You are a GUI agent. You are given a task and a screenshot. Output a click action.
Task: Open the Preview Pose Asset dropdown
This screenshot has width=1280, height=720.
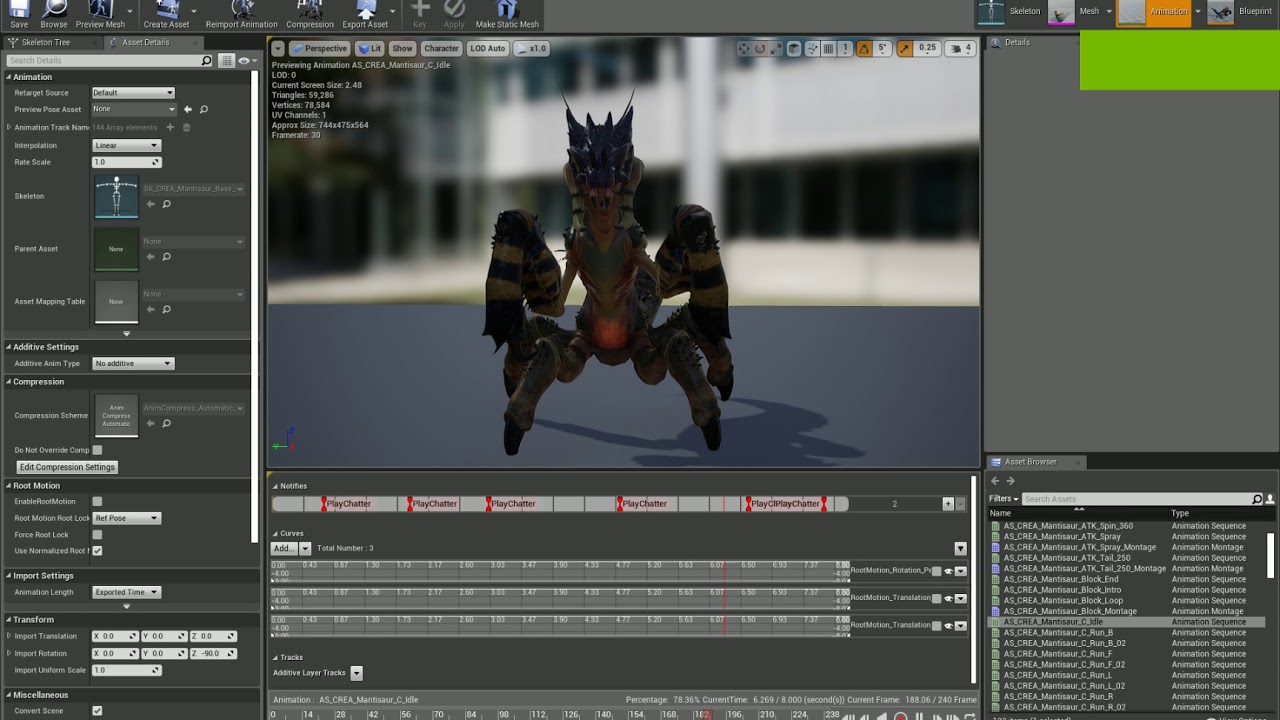(133, 109)
